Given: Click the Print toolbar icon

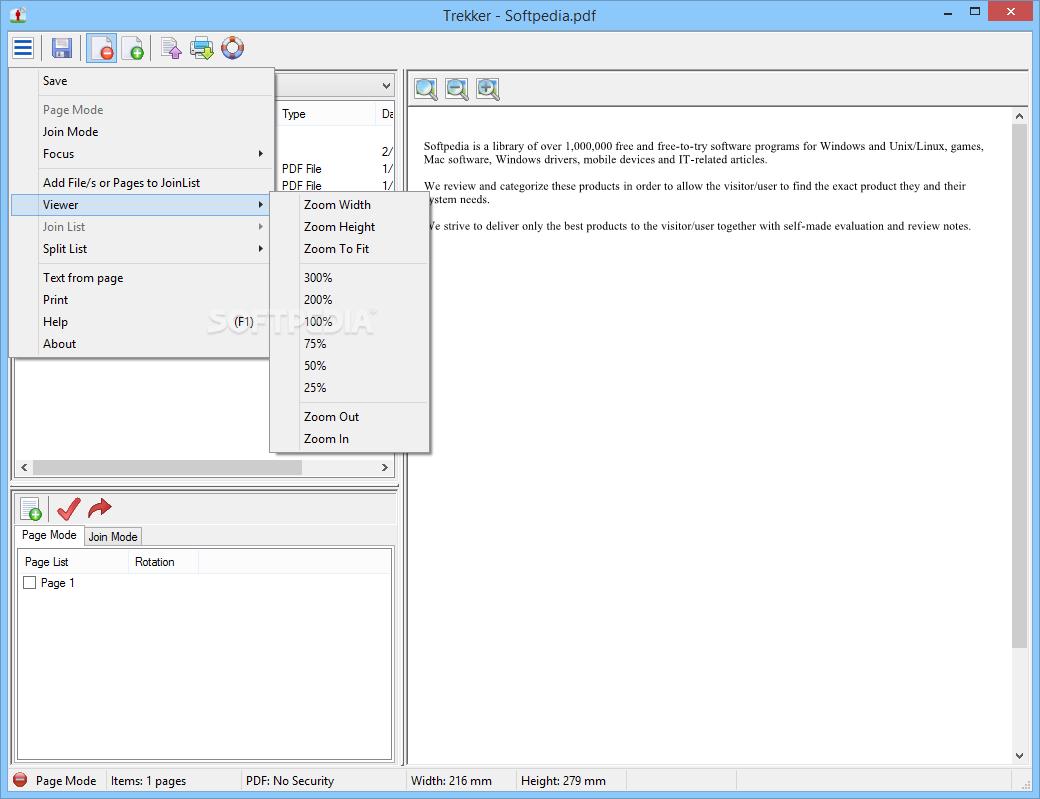Looking at the screenshot, I should [x=202, y=48].
